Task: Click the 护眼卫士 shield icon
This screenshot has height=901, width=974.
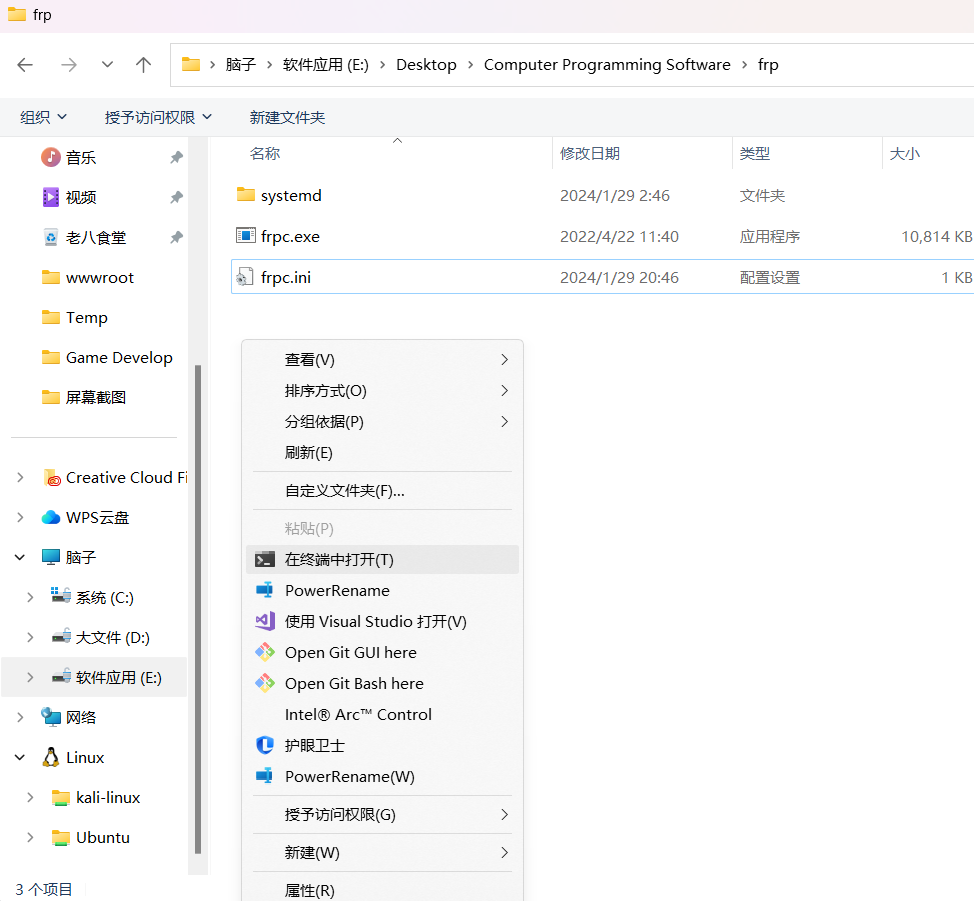Action: tap(265, 745)
